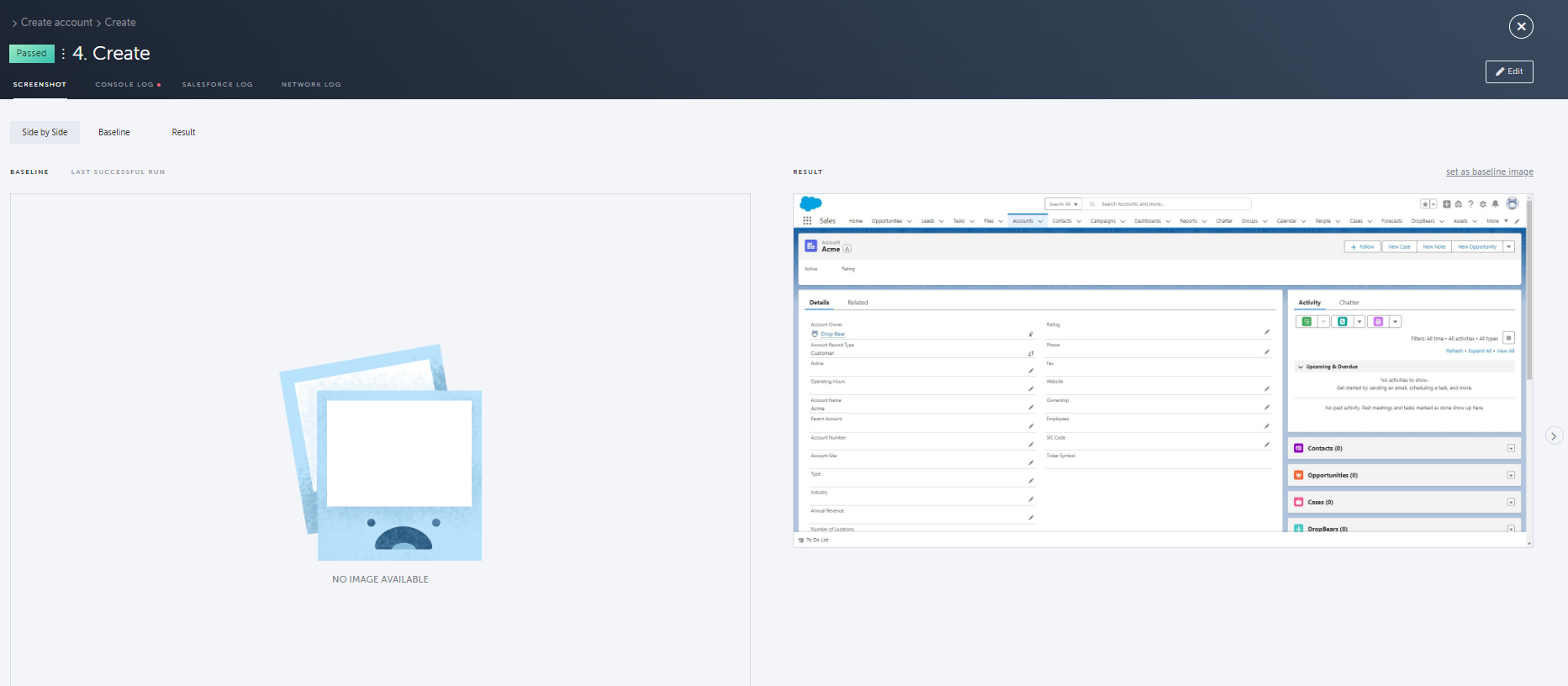1568x686 pixels.
Task: Click the search accounts field in the result screenshot
Action: point(1169,204)
